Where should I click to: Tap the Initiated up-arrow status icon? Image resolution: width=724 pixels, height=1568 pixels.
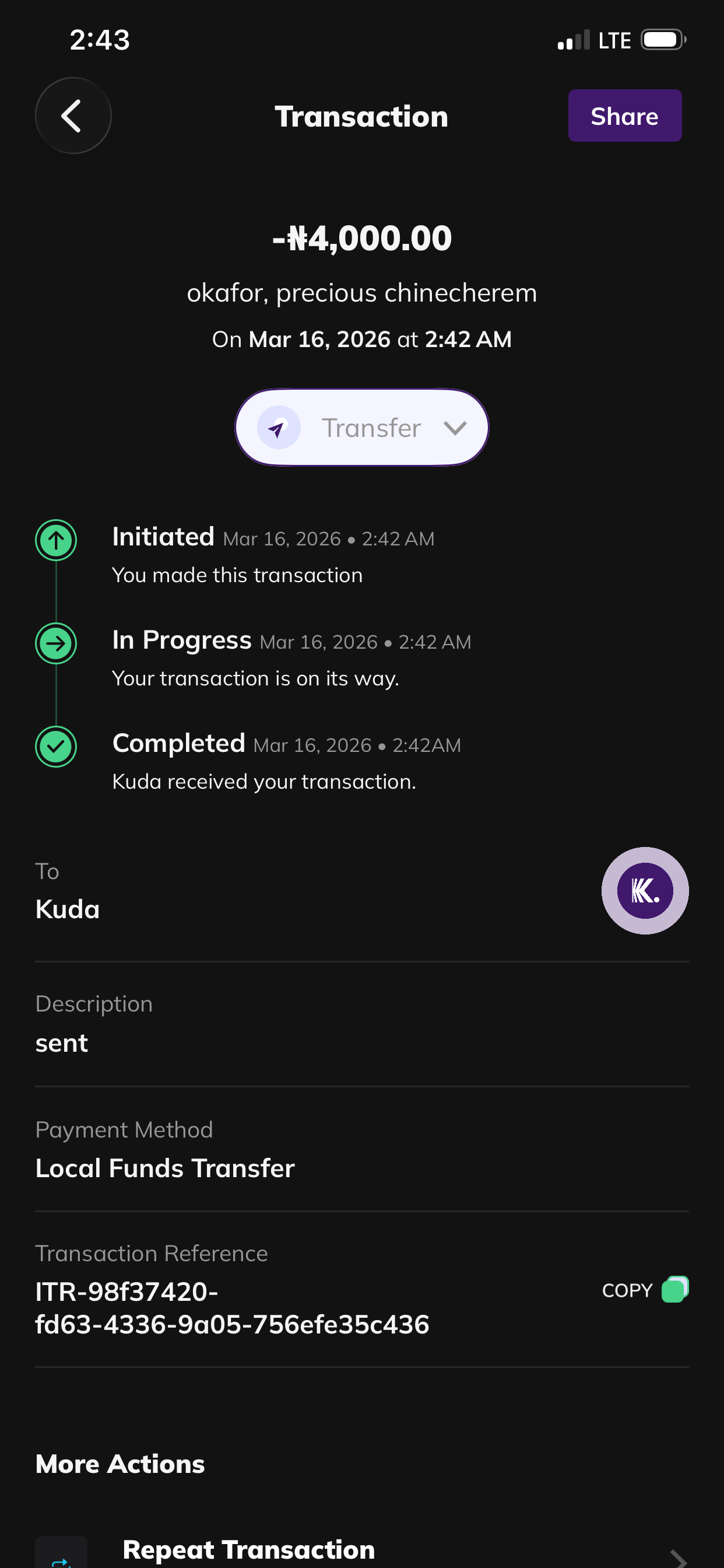(56, 540)
